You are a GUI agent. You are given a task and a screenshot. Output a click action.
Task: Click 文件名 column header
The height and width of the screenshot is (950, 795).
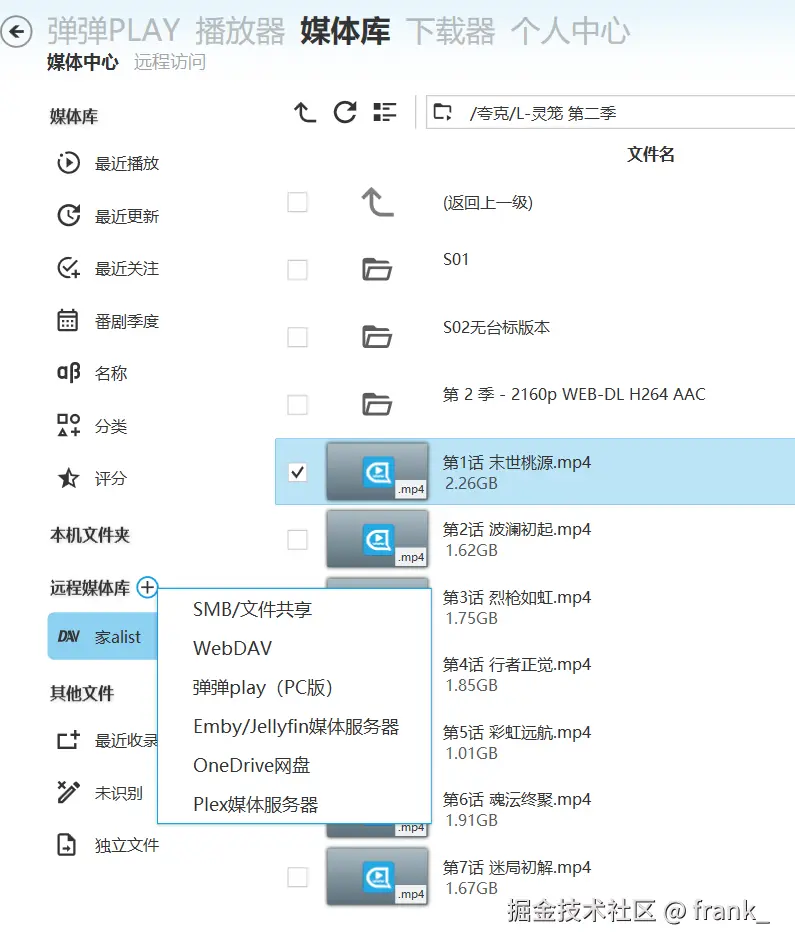tap(650, 154)
